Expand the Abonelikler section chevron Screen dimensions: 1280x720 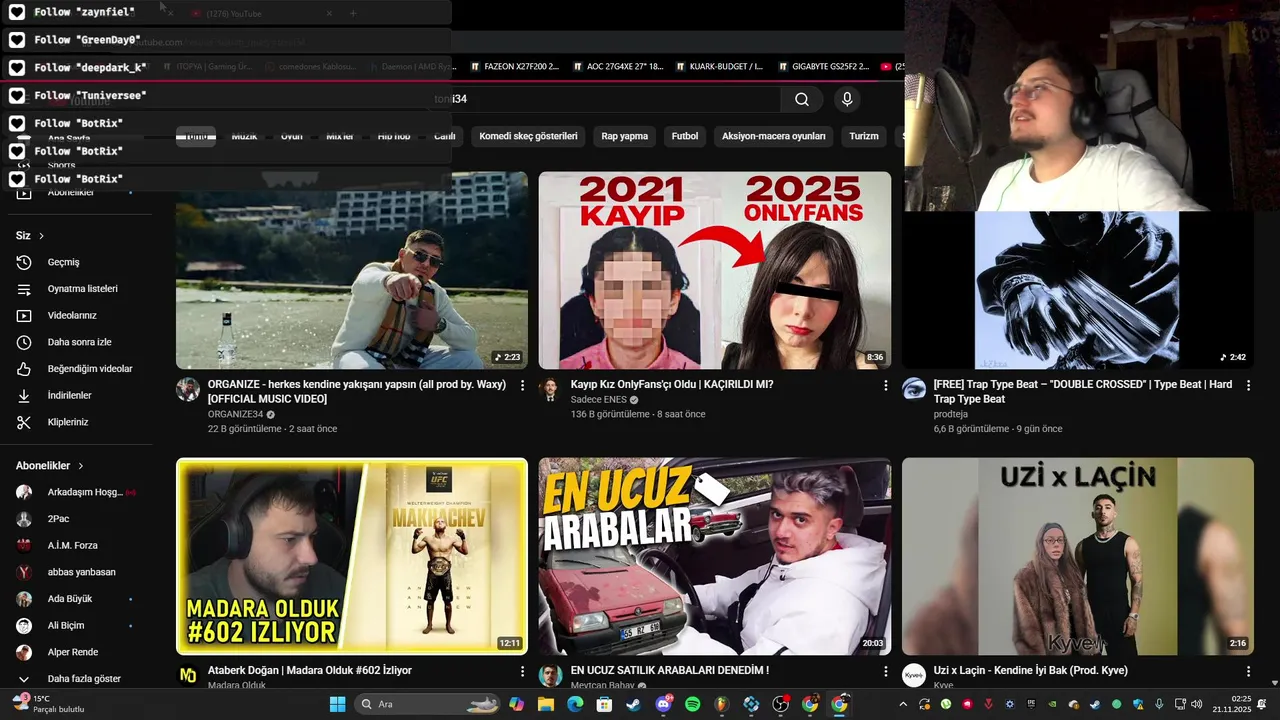(x=81, y=466)
